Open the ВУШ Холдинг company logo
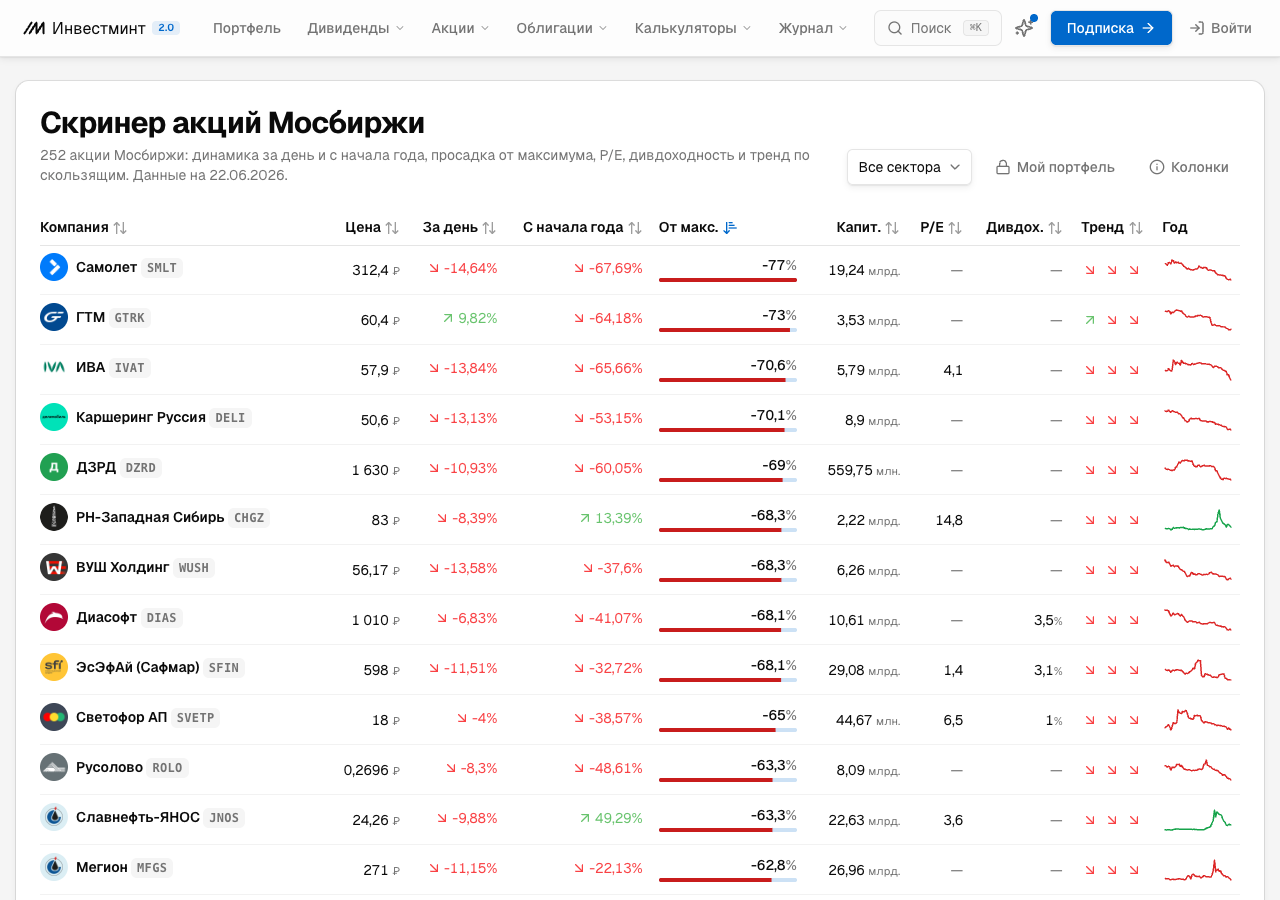 [x=54, y=567]
